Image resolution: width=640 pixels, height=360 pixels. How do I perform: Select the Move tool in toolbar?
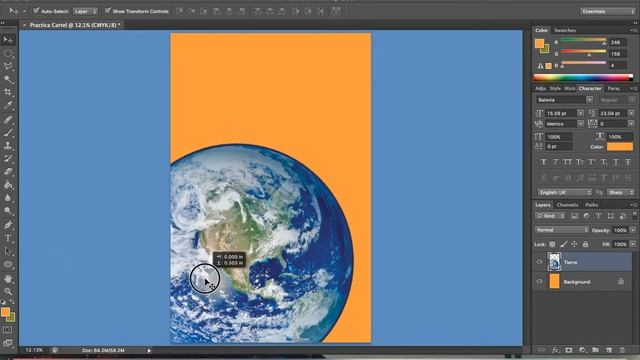pos(8,40)
